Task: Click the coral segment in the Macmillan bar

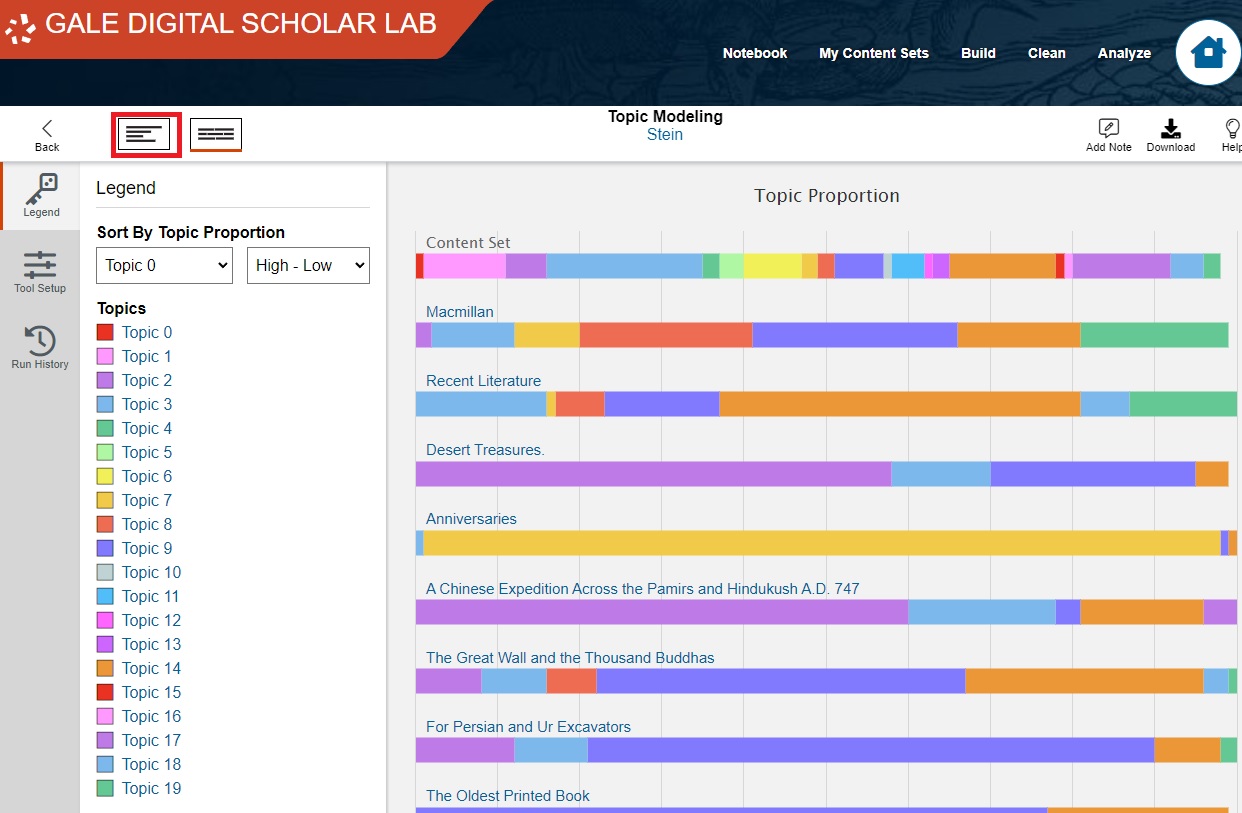Action: point(666,335)
